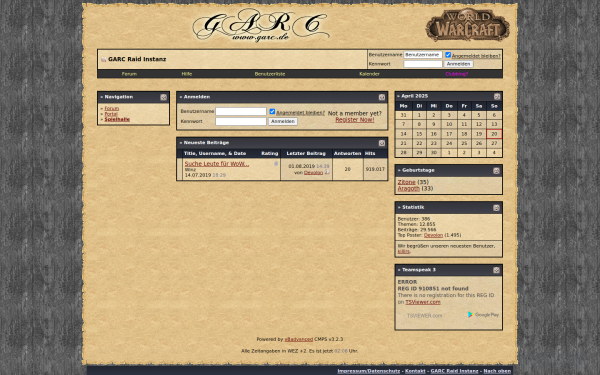Open the TSViewer.com link

(x=423, y=302)
